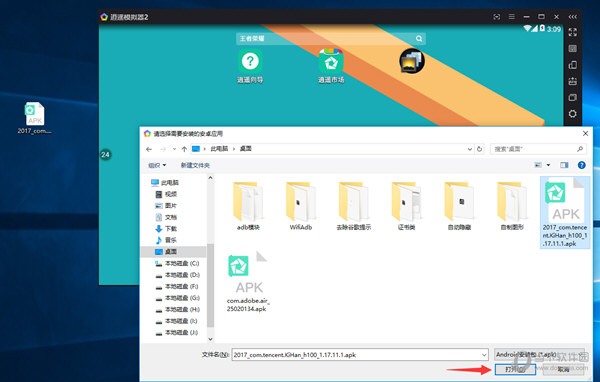Refresh the folder view
The image size is (600, 382).
tap(479, 149)
